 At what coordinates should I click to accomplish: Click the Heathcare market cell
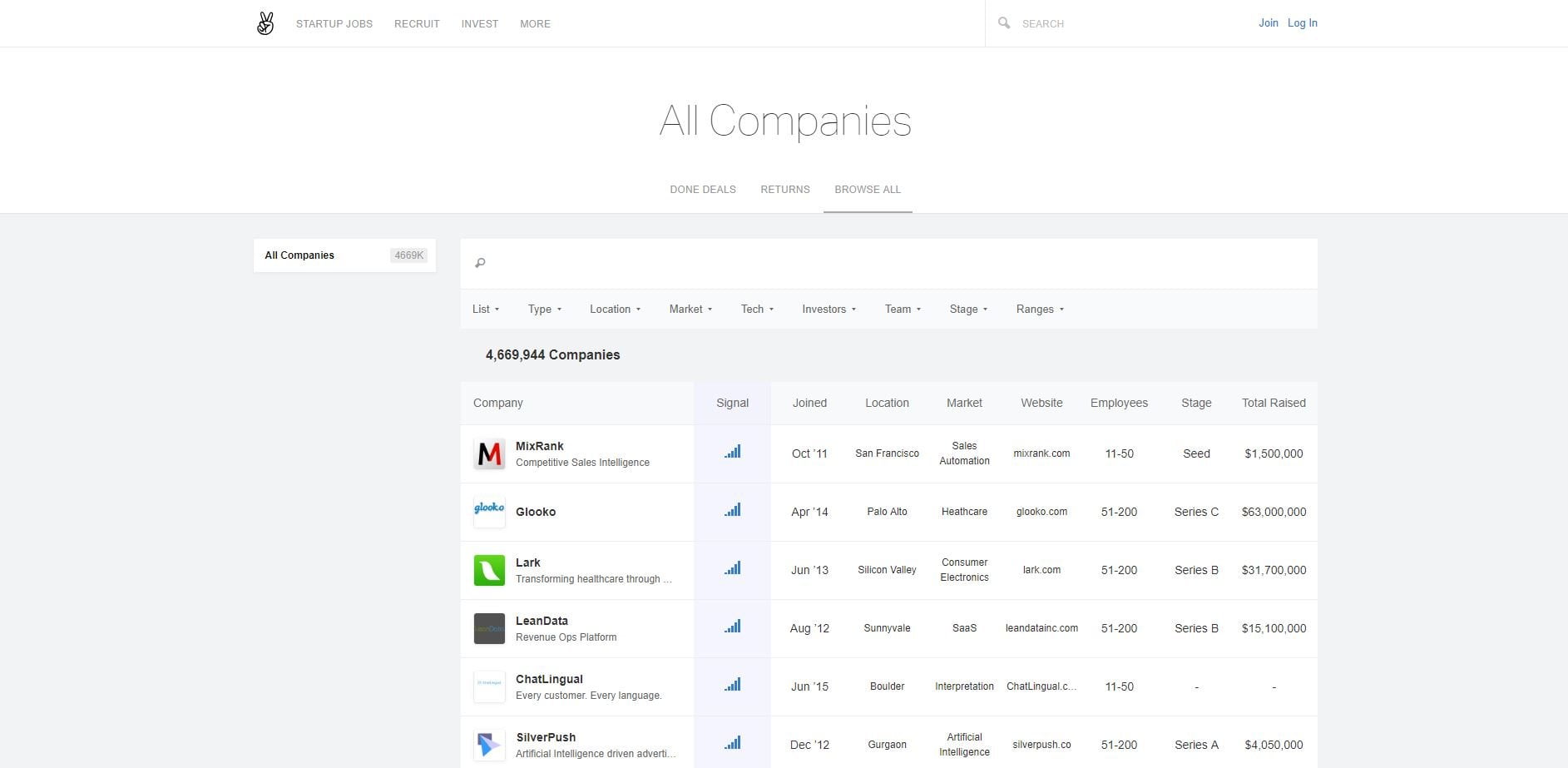tap(964, 512)
